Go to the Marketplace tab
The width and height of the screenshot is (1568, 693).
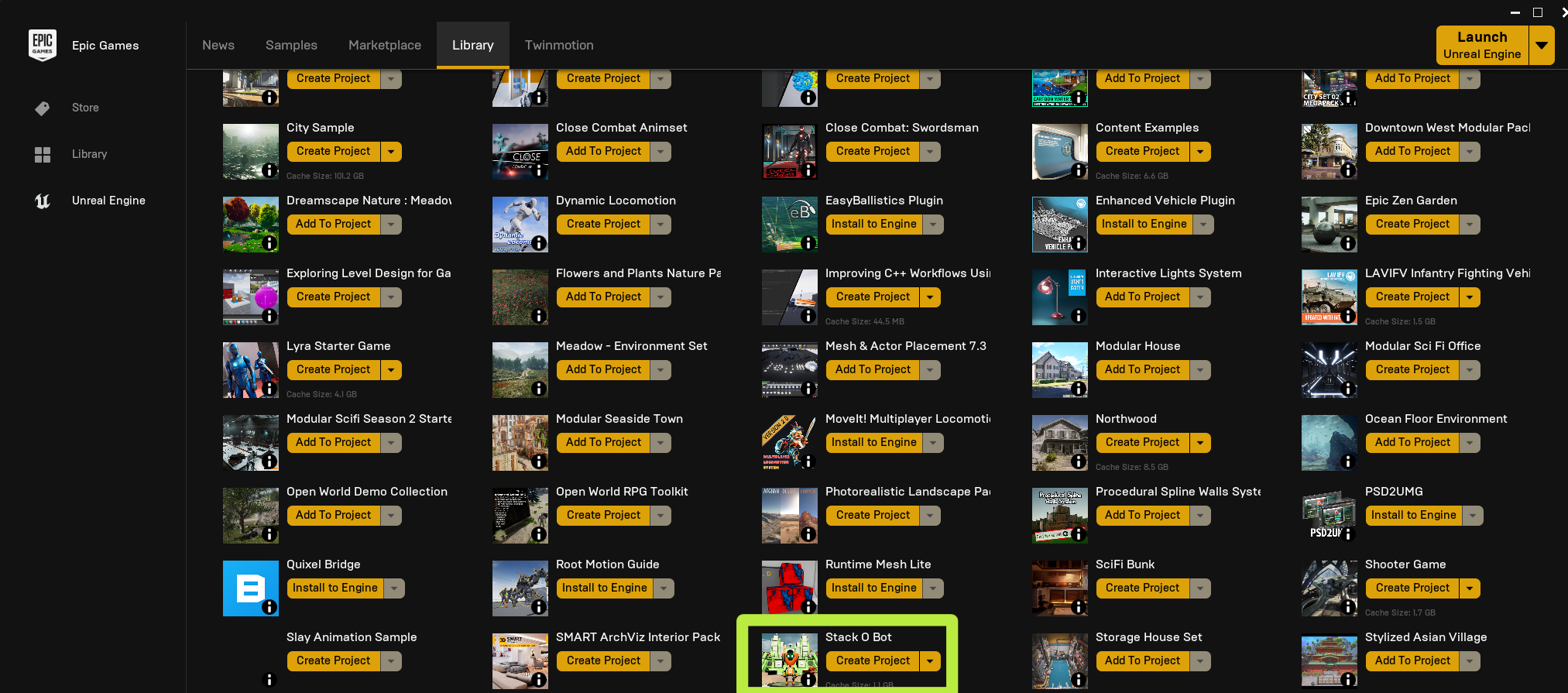385,45
